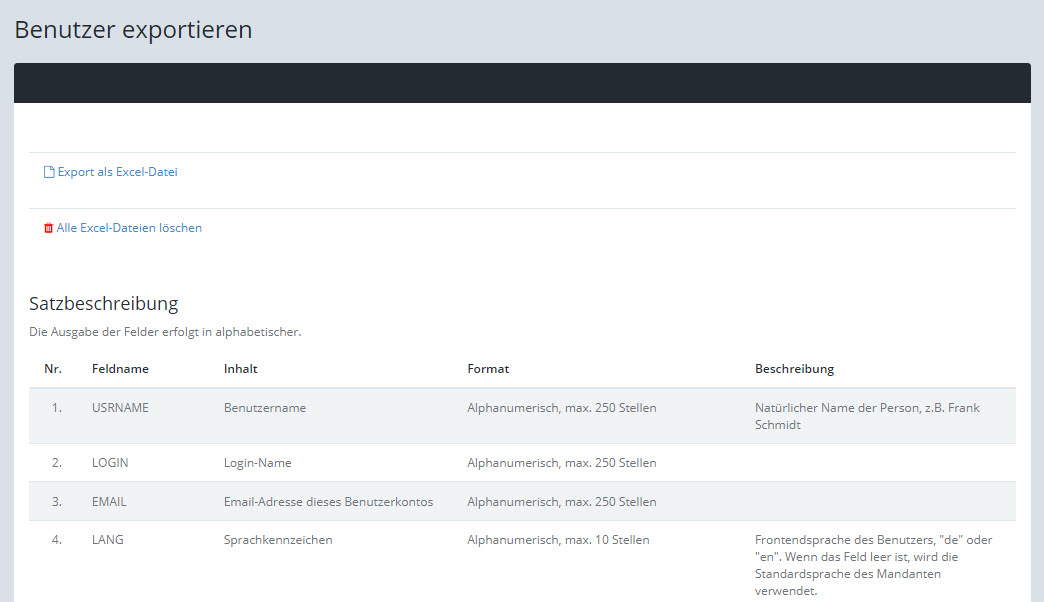Select the LOGIN field name cell
Image resolution: width=1044 pixels, height=602 pixels.
110,463
